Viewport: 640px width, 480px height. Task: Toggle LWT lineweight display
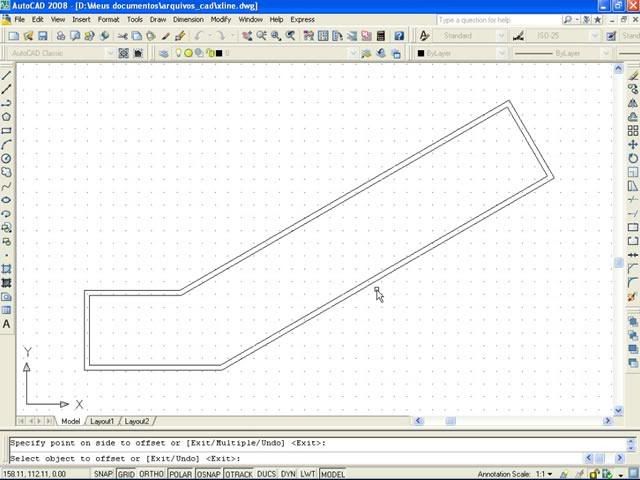308,474
